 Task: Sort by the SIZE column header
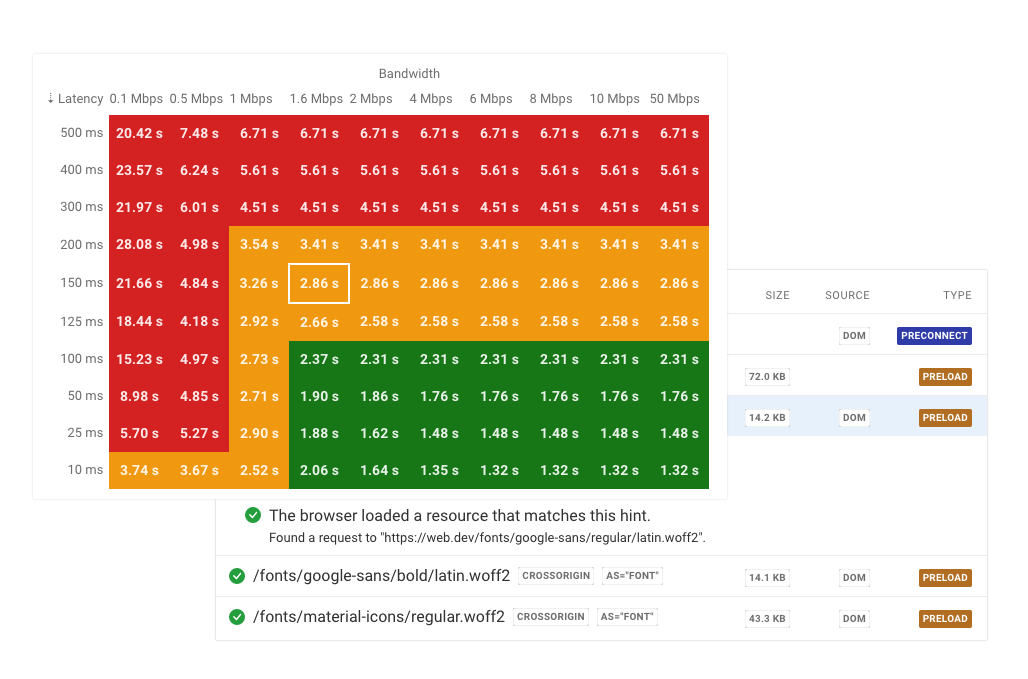pos(777,295)
